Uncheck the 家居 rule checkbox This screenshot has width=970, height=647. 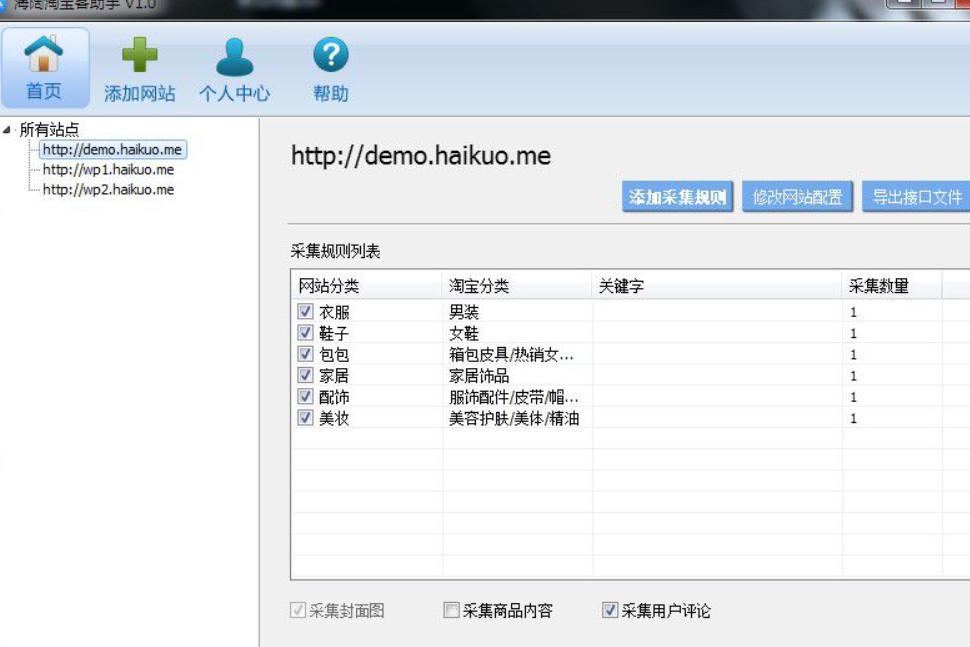305,375
